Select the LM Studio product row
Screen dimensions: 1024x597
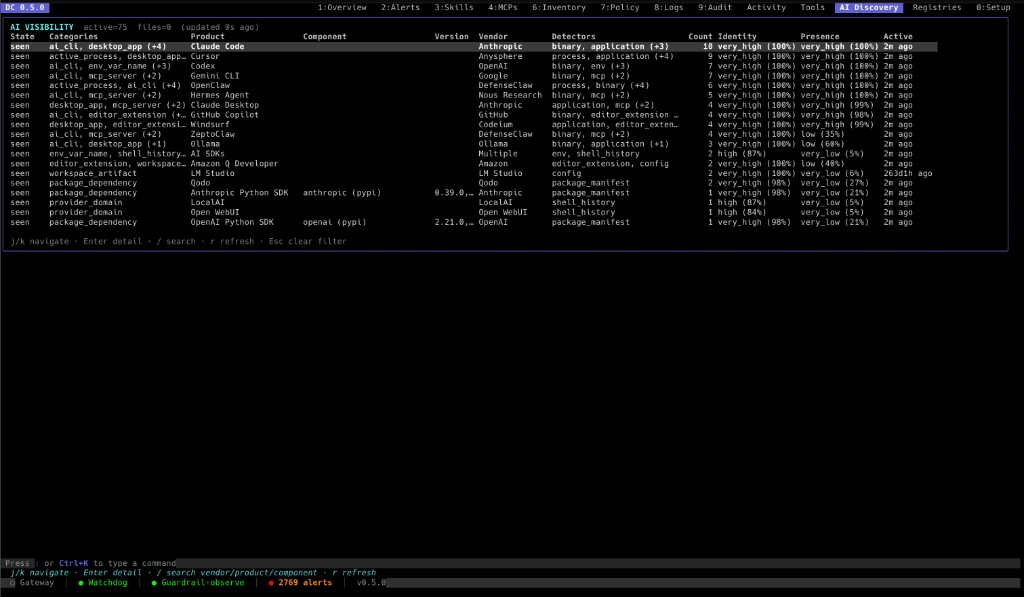tap(473, 174)
